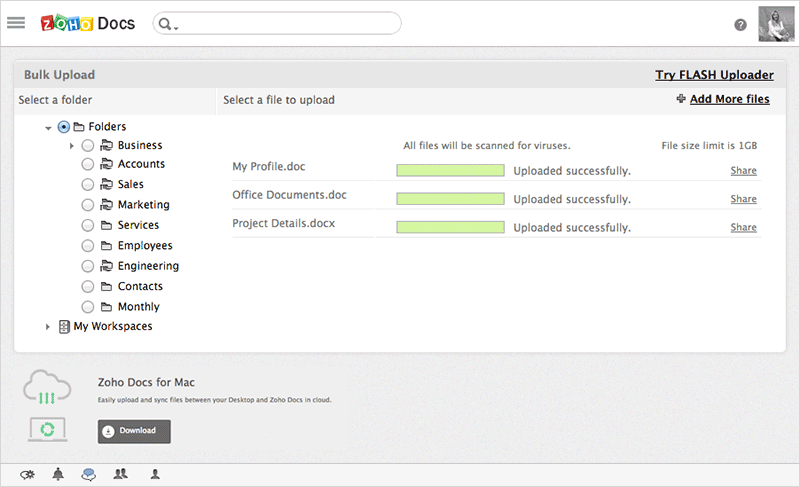Viewport: 800px width, 487px height.
Task: Open the settings gear icon in bottom bar
Action: [28, 475]
